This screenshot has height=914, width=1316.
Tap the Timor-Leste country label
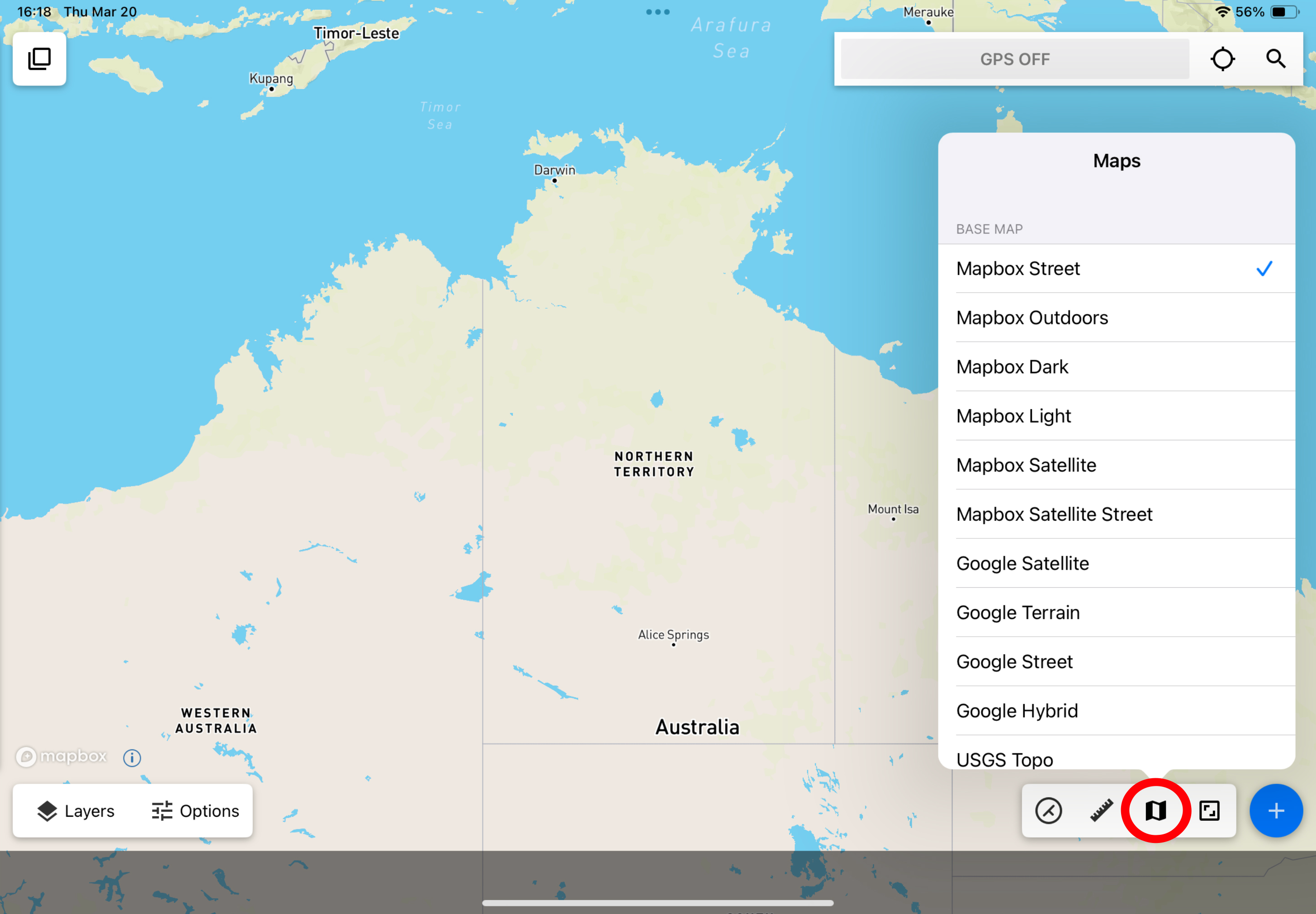point(356,33)
